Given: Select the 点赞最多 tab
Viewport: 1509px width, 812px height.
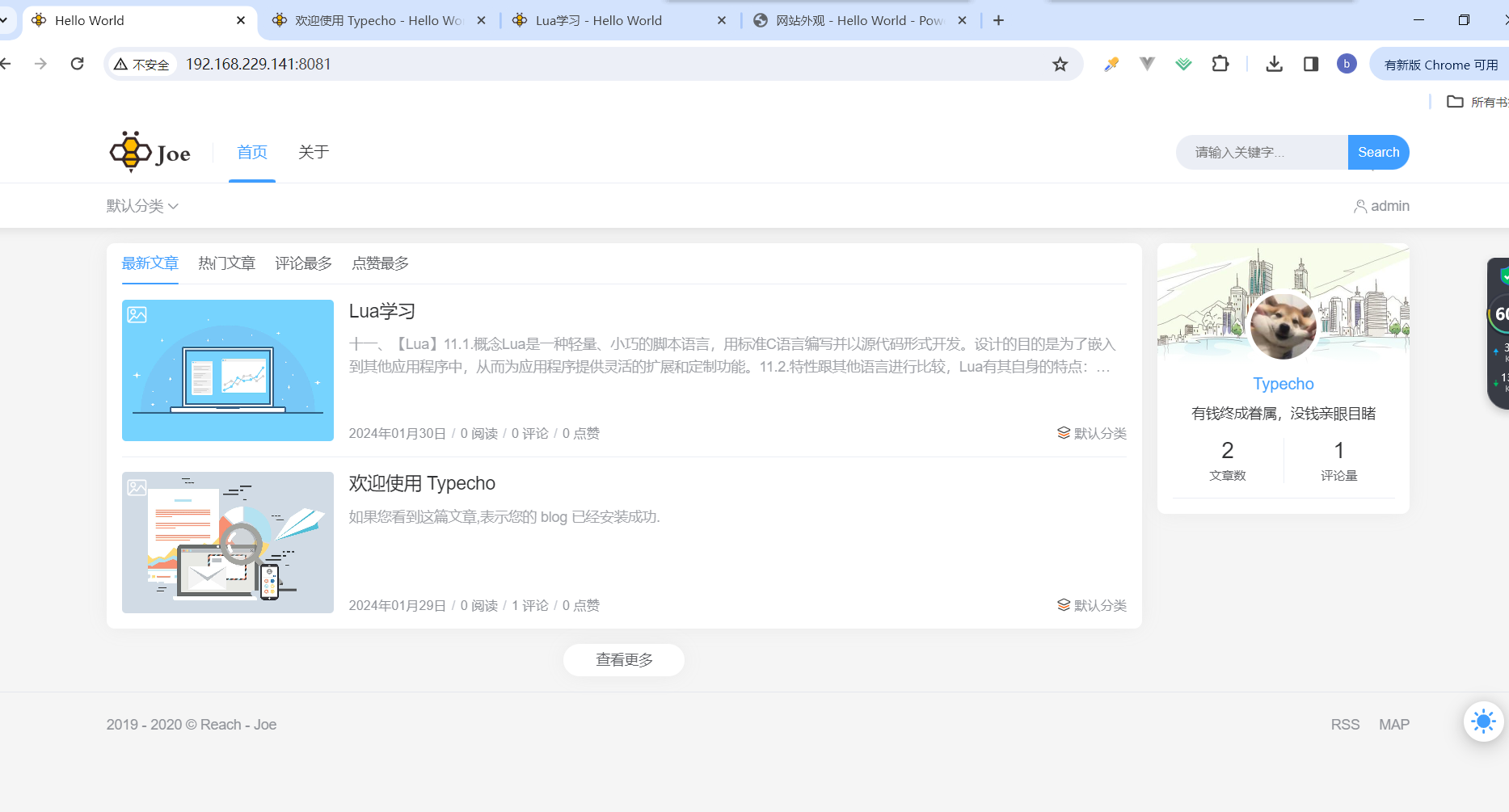Looking at the screenshot, I should [x=380, y=263].
